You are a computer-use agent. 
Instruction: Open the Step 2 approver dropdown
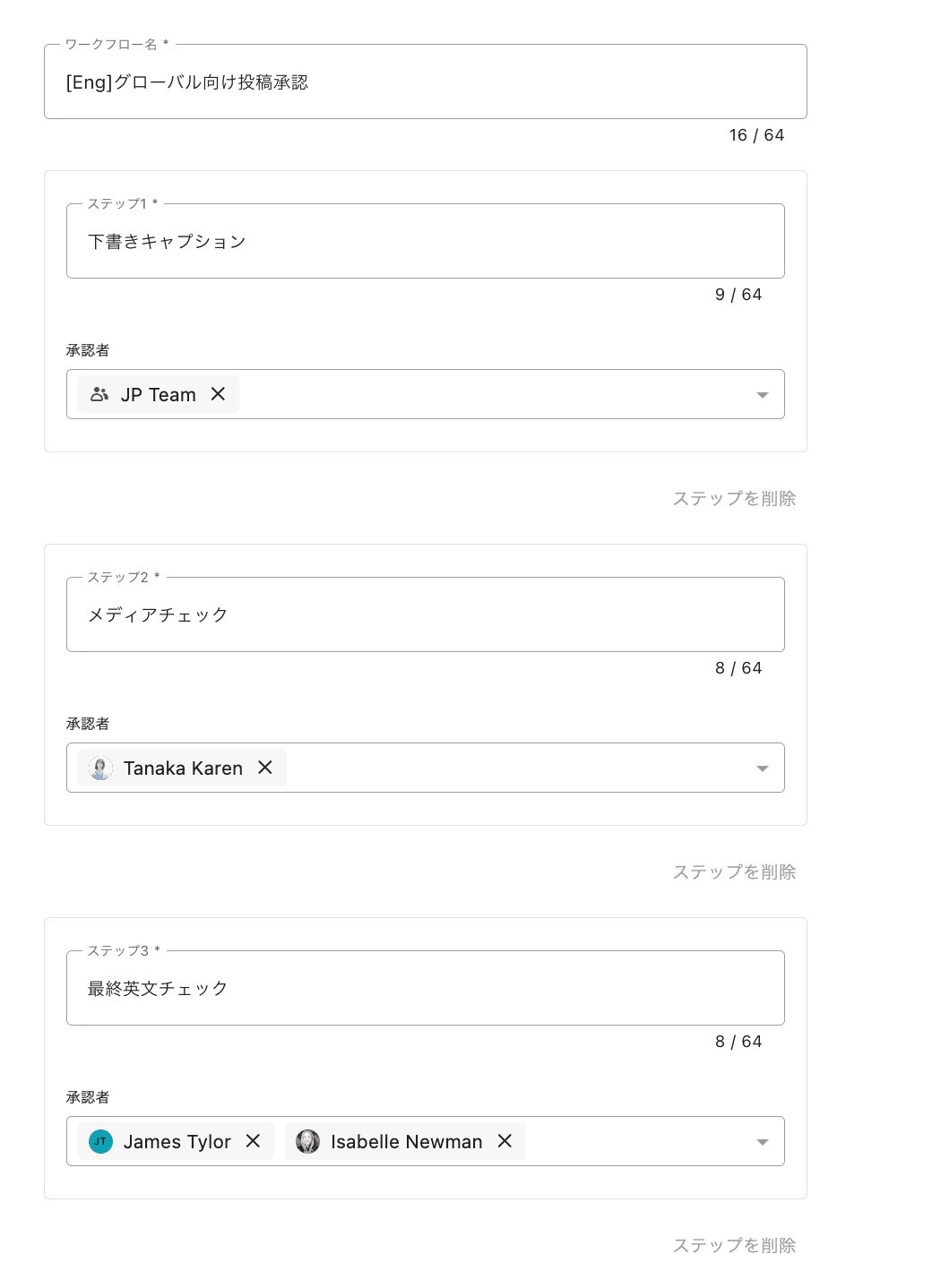point(762,769)
